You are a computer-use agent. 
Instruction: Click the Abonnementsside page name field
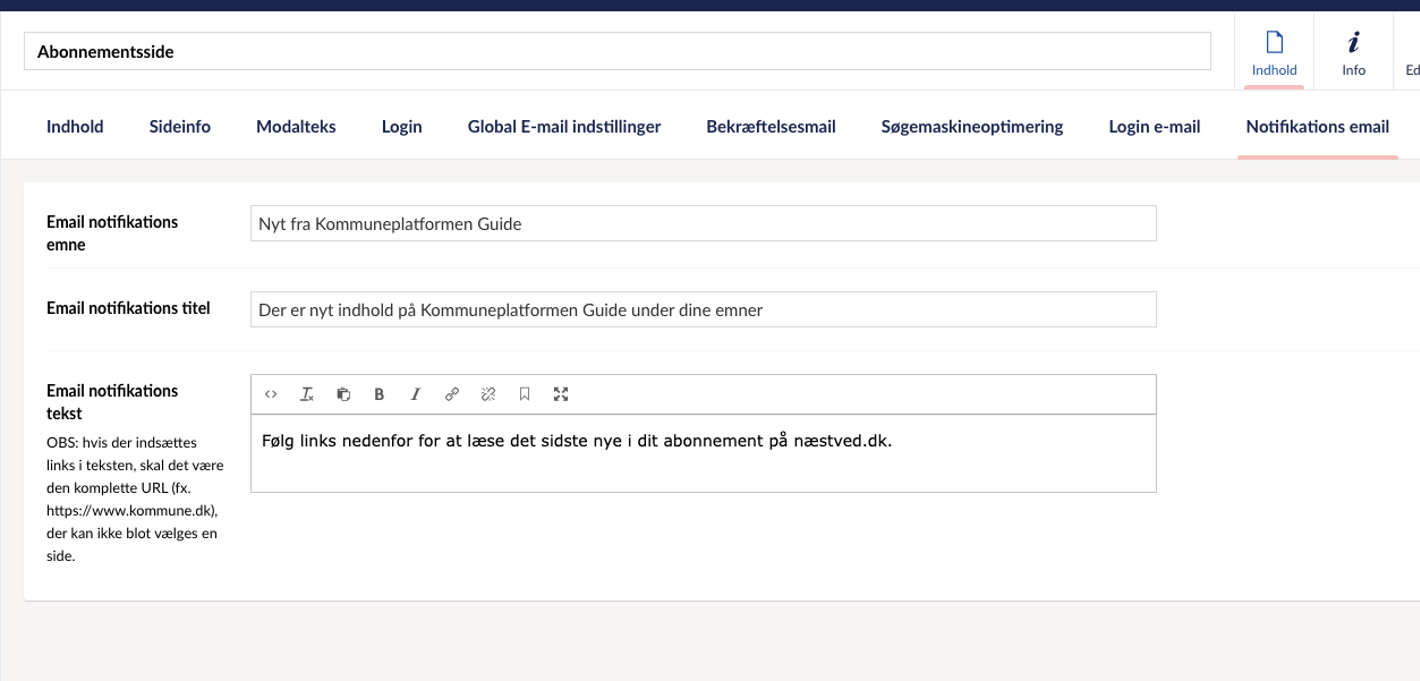[617, 51]
